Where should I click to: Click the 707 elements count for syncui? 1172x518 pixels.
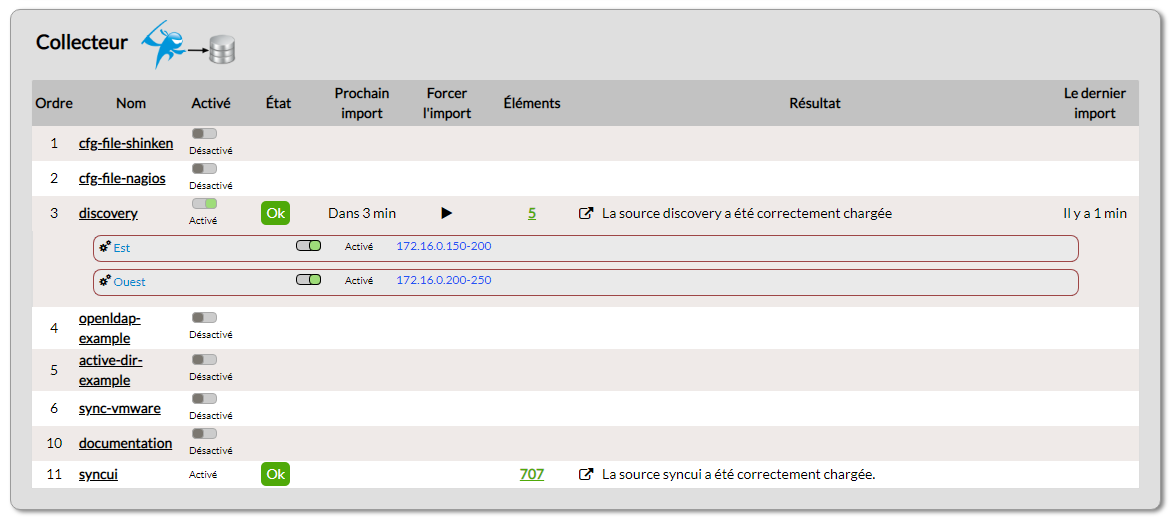pos(531,474)
